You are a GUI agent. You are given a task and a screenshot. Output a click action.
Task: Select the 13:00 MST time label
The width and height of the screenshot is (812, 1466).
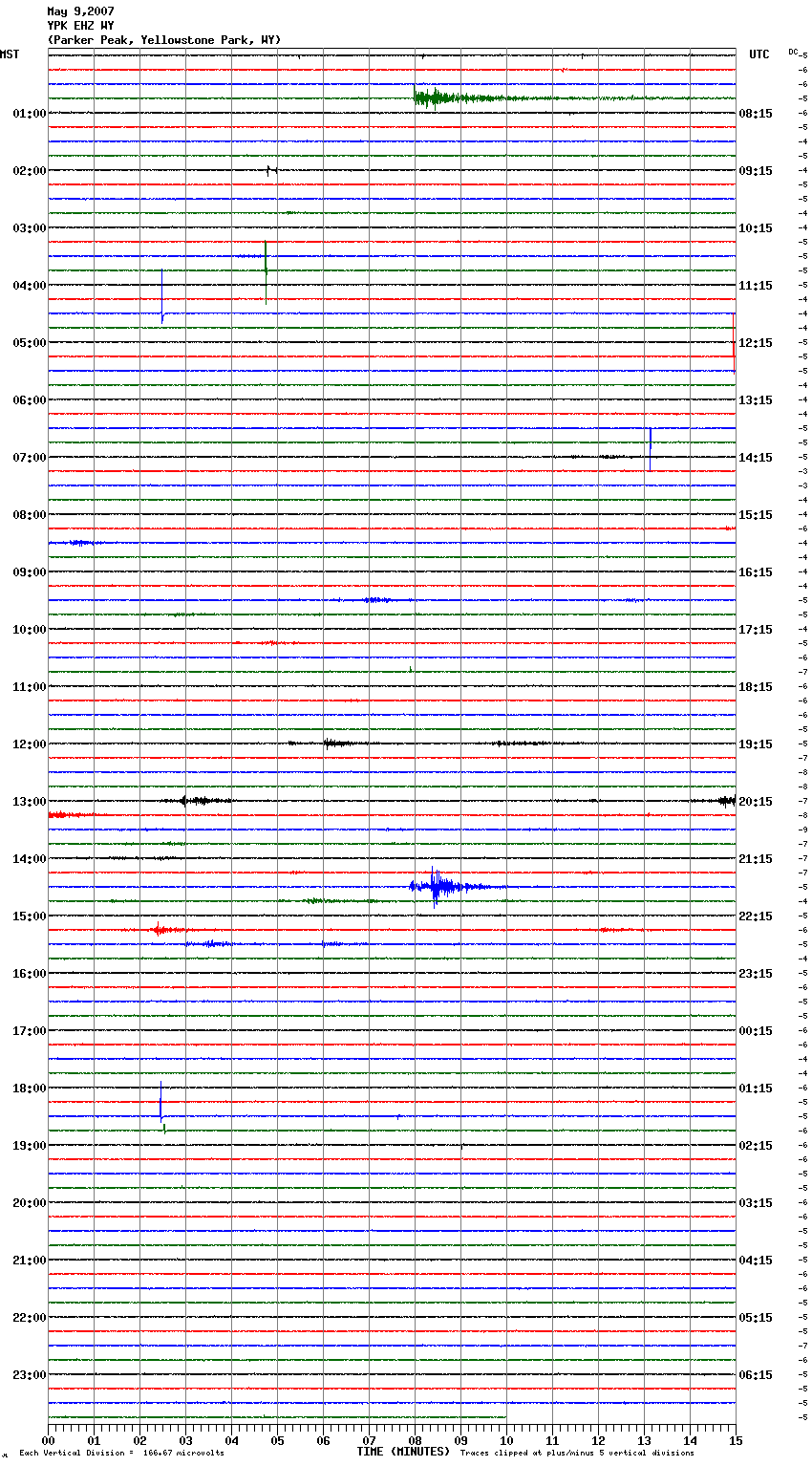click(x=30, y=802)
